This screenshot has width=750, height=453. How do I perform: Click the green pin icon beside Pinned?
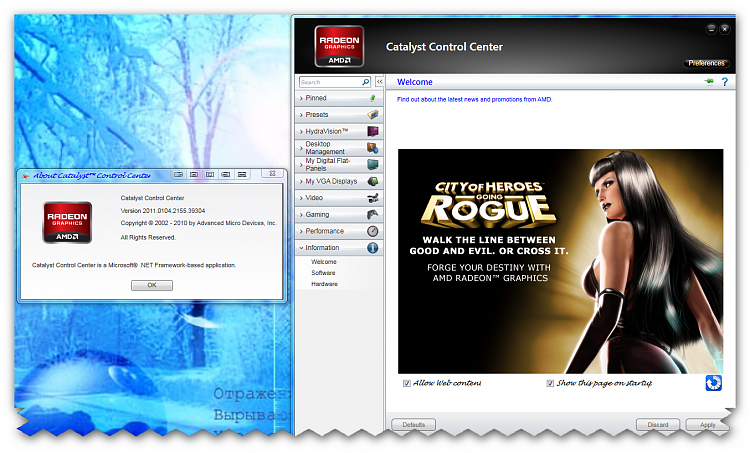[373, 98]
